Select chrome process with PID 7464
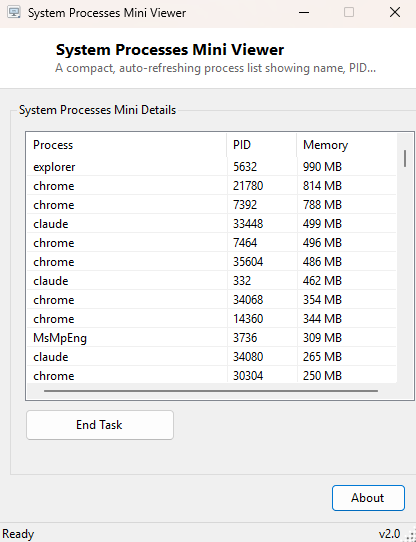Screen dimensions: 416x542 pos(212,243)
